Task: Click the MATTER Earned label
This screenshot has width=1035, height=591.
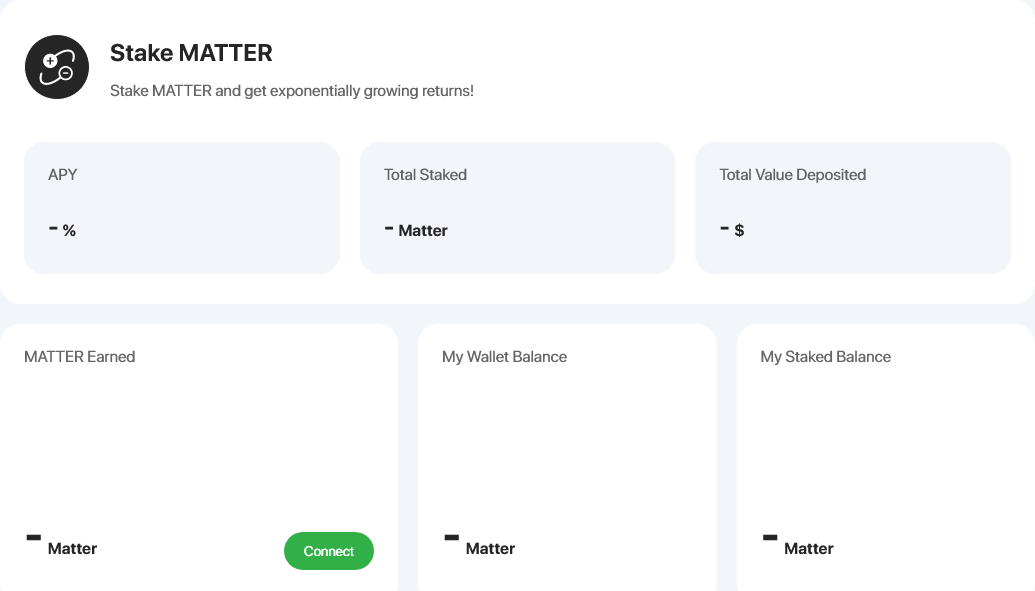Action: pos(80,357)
